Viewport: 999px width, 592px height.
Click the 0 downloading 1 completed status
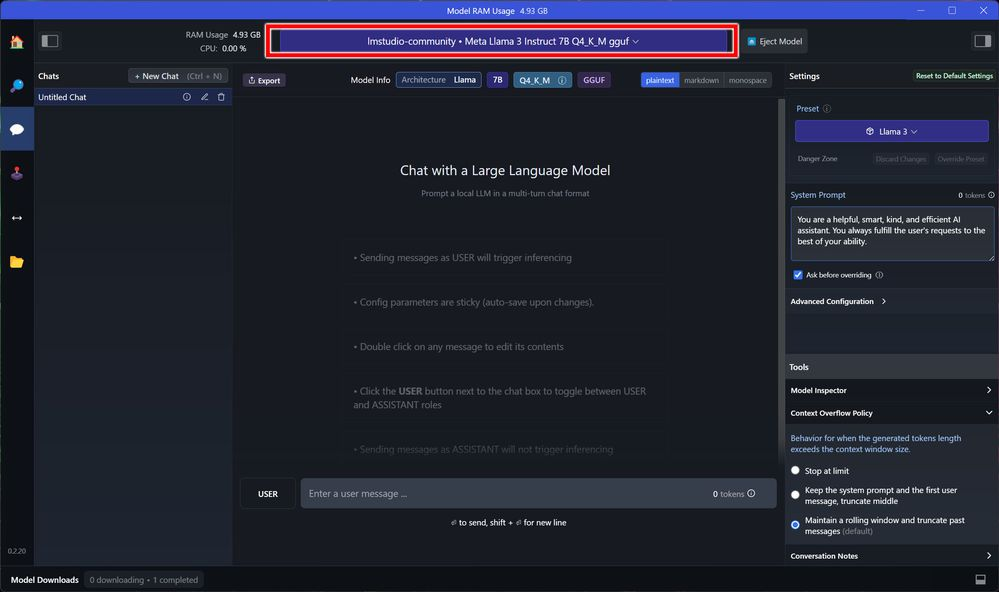pyautogui.click(x=143, y=580)
